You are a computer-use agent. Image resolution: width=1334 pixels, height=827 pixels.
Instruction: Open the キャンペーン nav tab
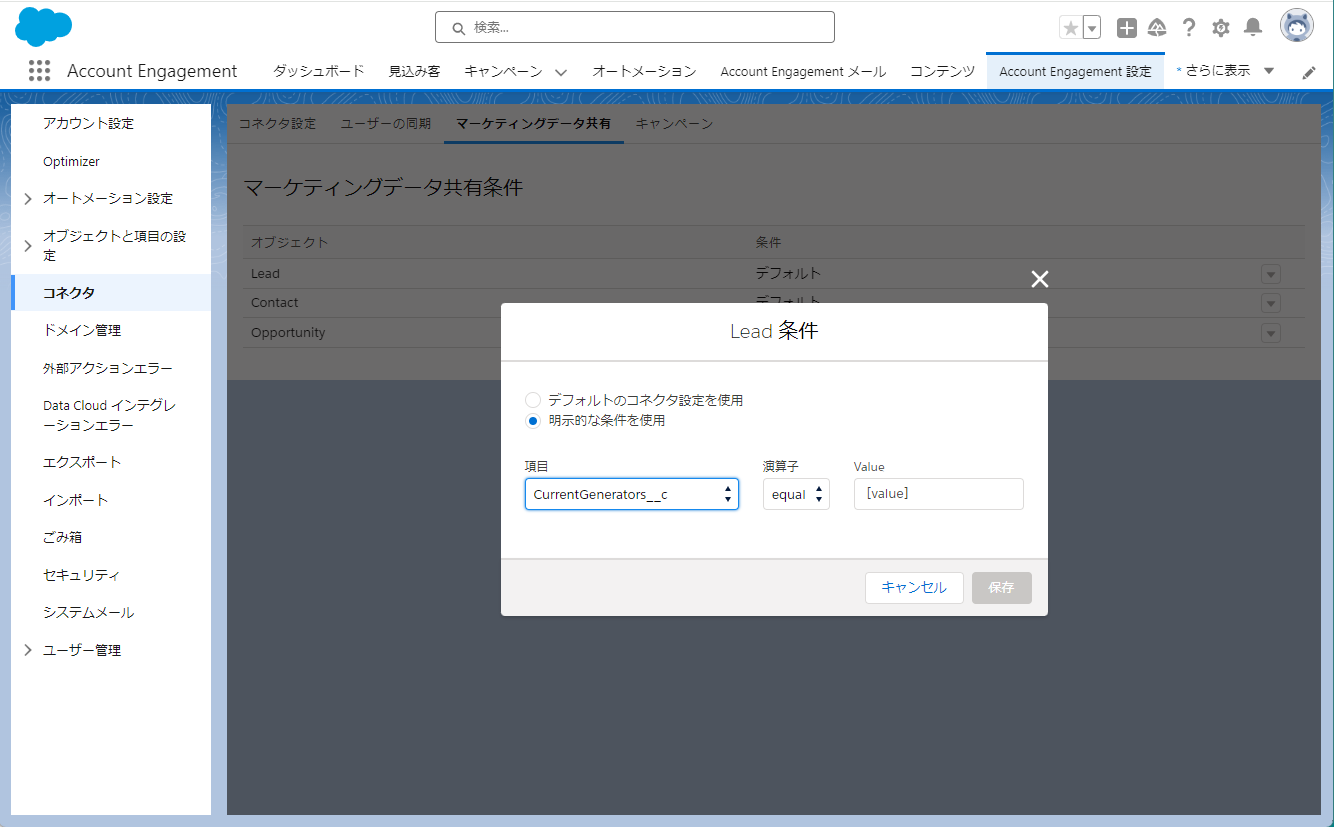503,71
